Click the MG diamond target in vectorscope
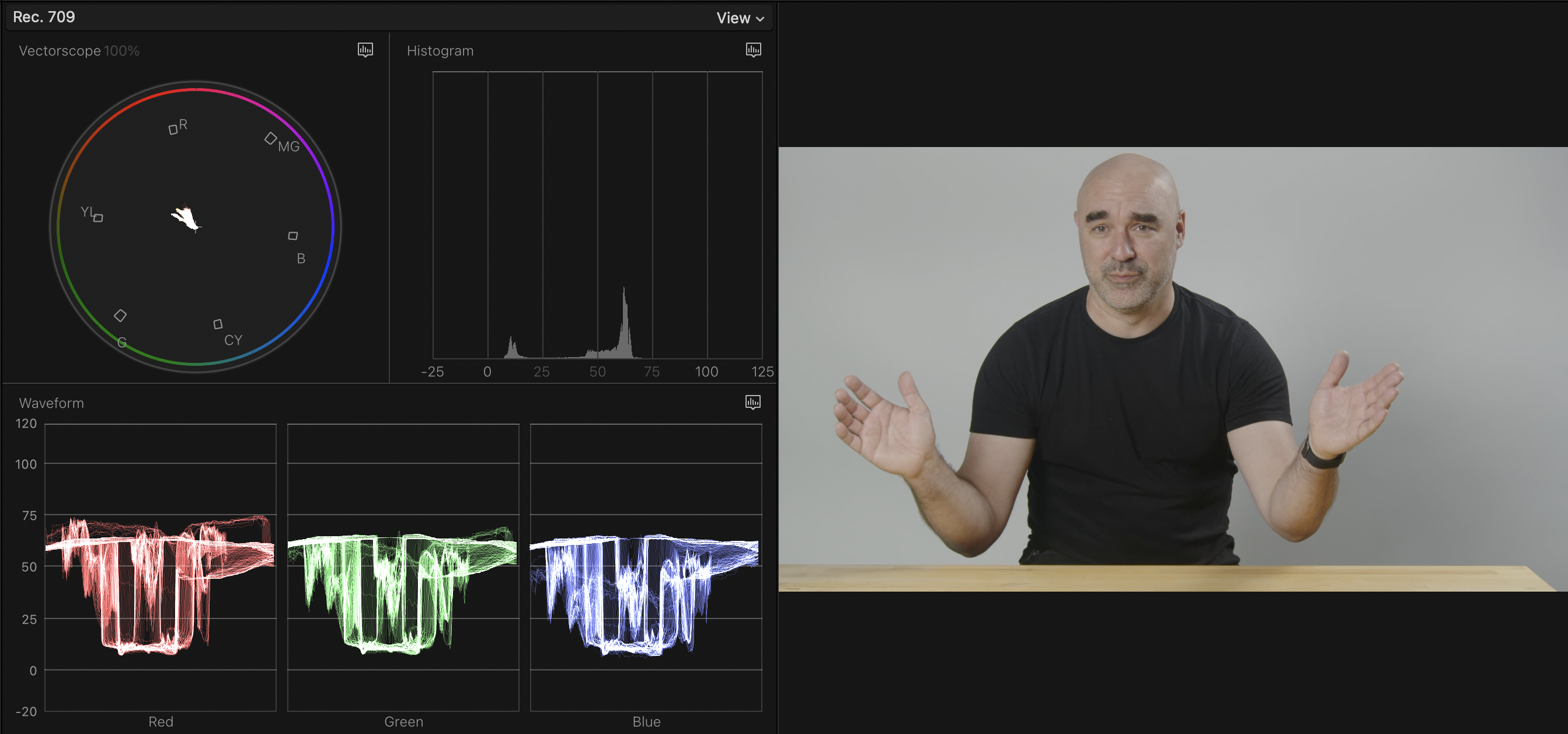 (x=270, y=139)
